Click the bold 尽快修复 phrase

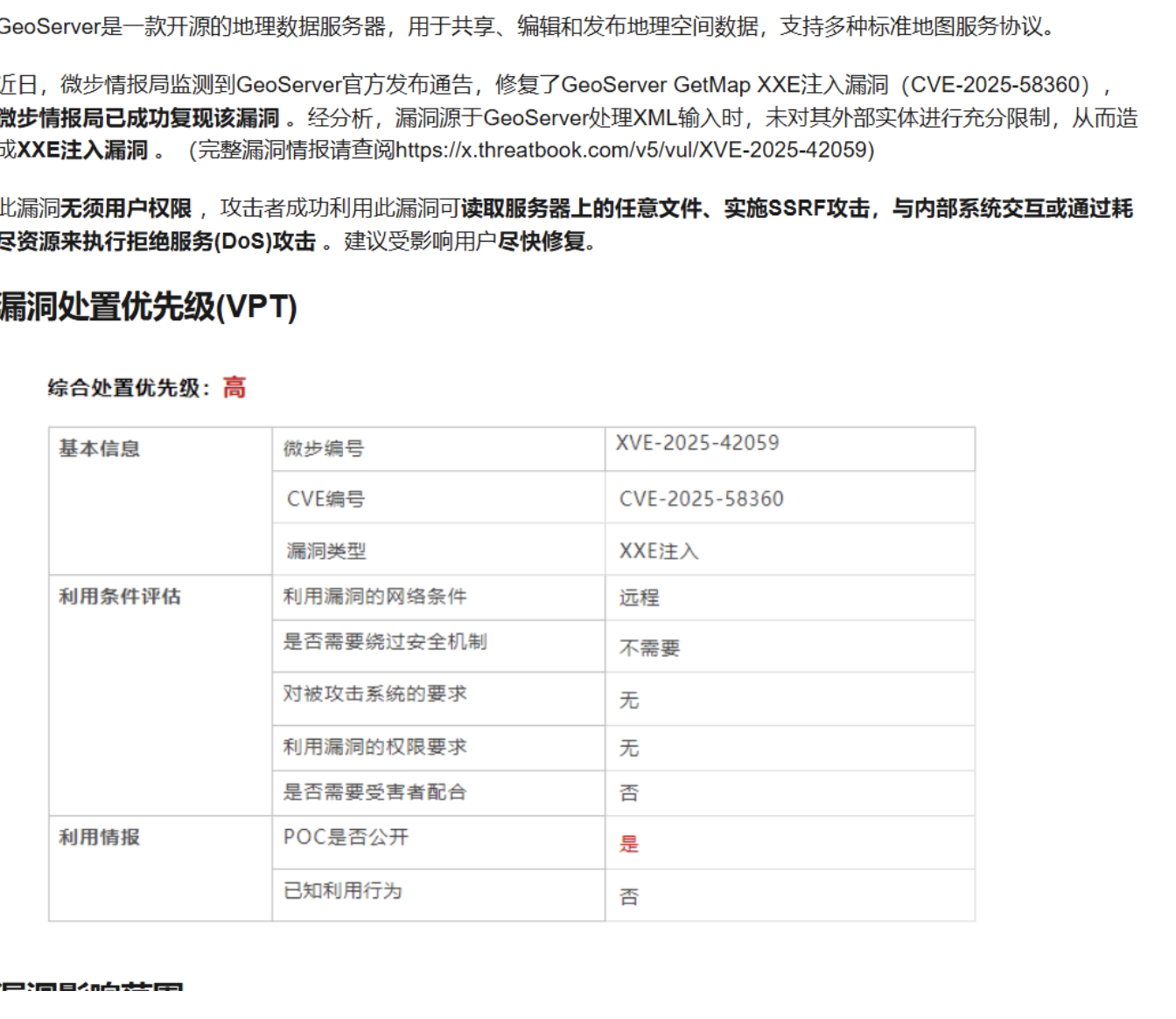(542, 241)
